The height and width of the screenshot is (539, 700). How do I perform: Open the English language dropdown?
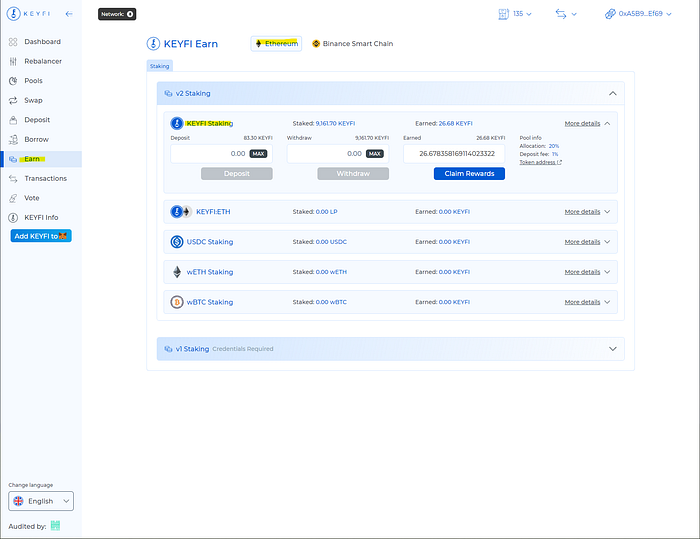[41, 501]
